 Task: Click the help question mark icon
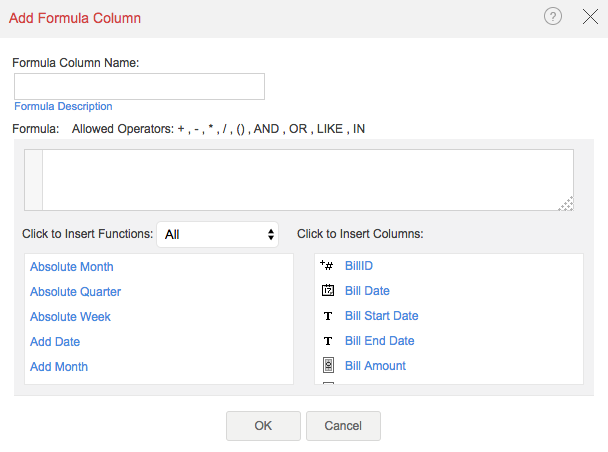[553, 17]
